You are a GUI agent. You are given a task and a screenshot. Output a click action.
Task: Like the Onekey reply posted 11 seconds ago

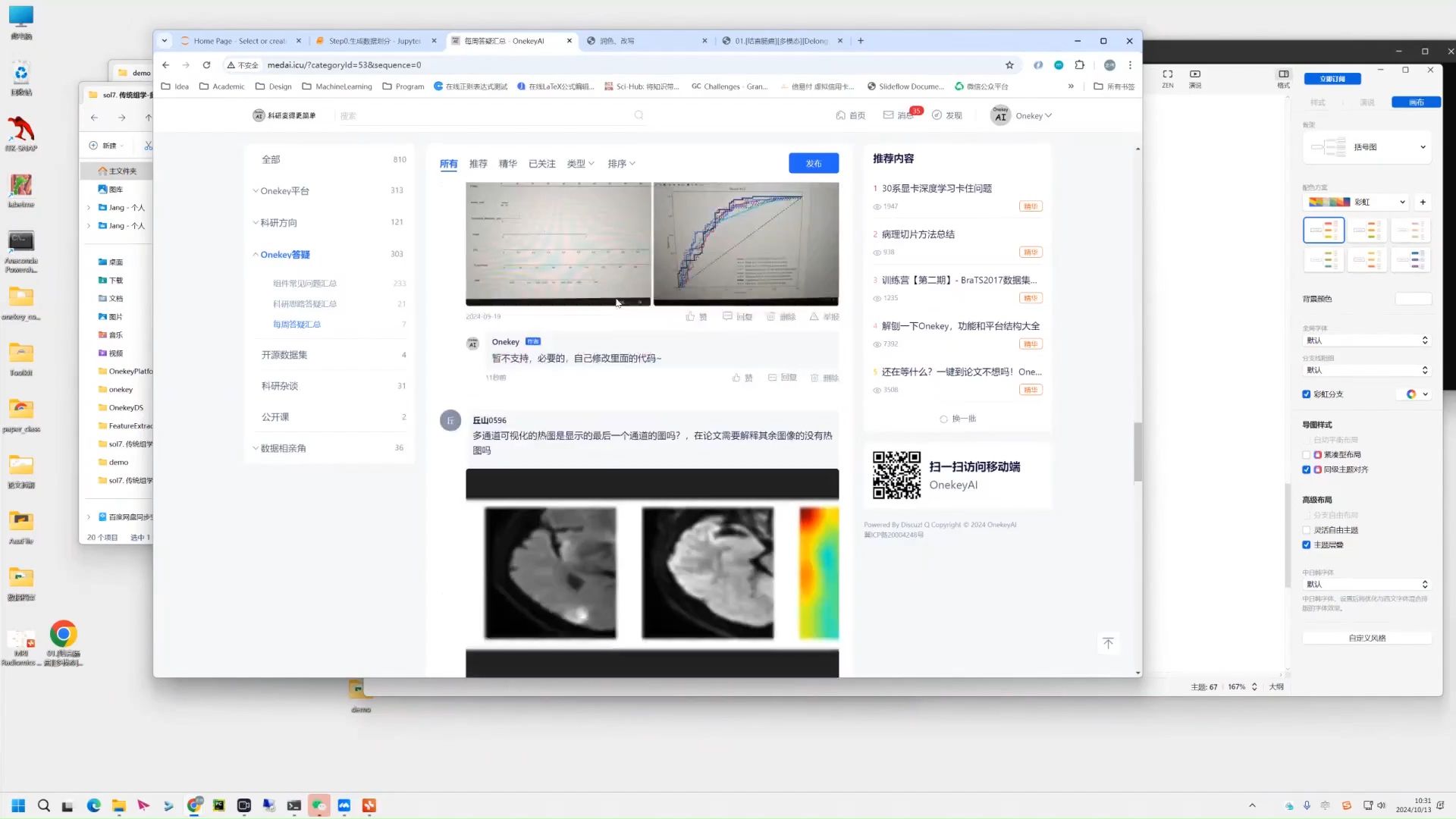[742, 378]
